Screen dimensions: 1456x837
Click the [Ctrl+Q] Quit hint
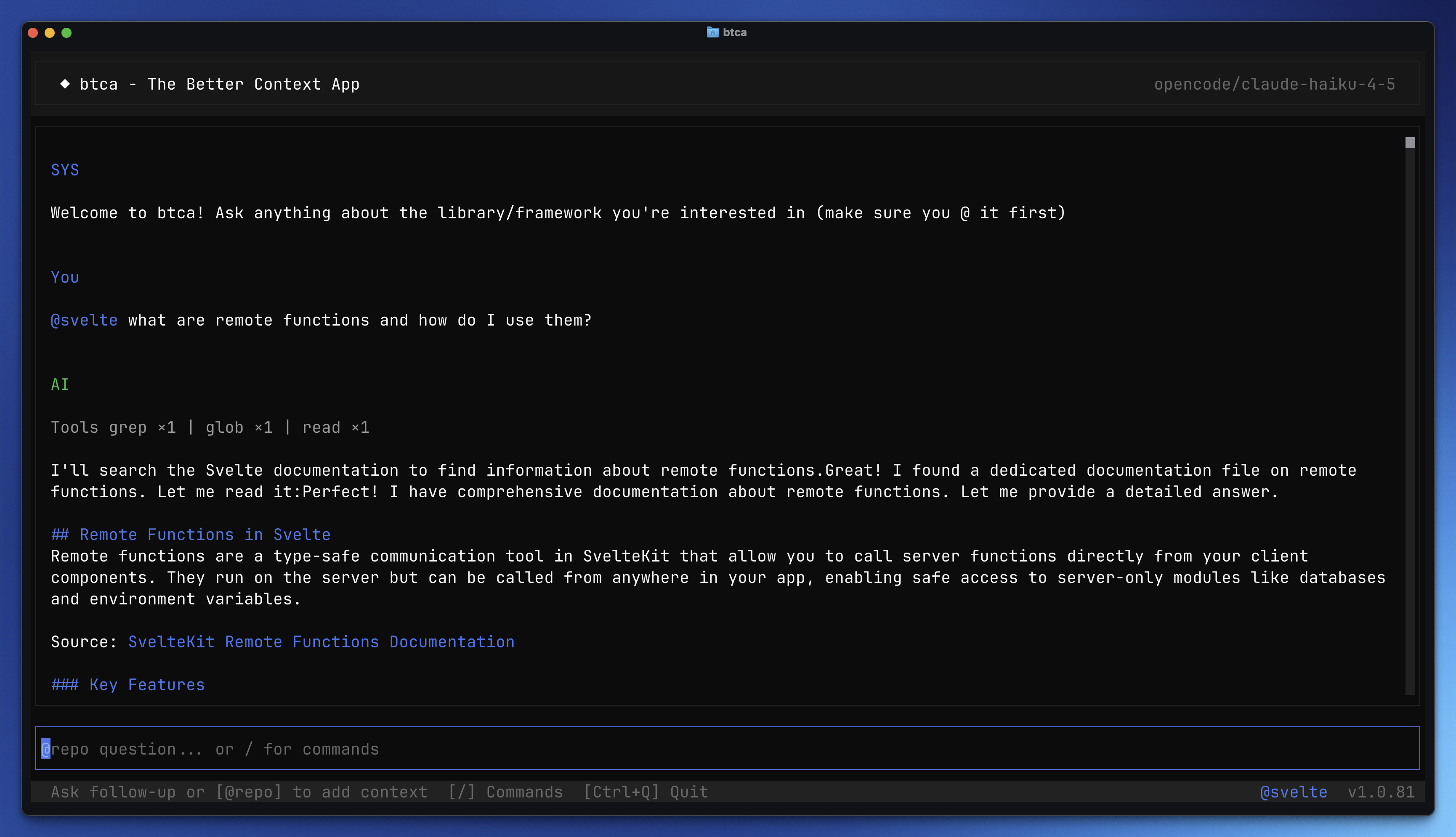(645, 792)
